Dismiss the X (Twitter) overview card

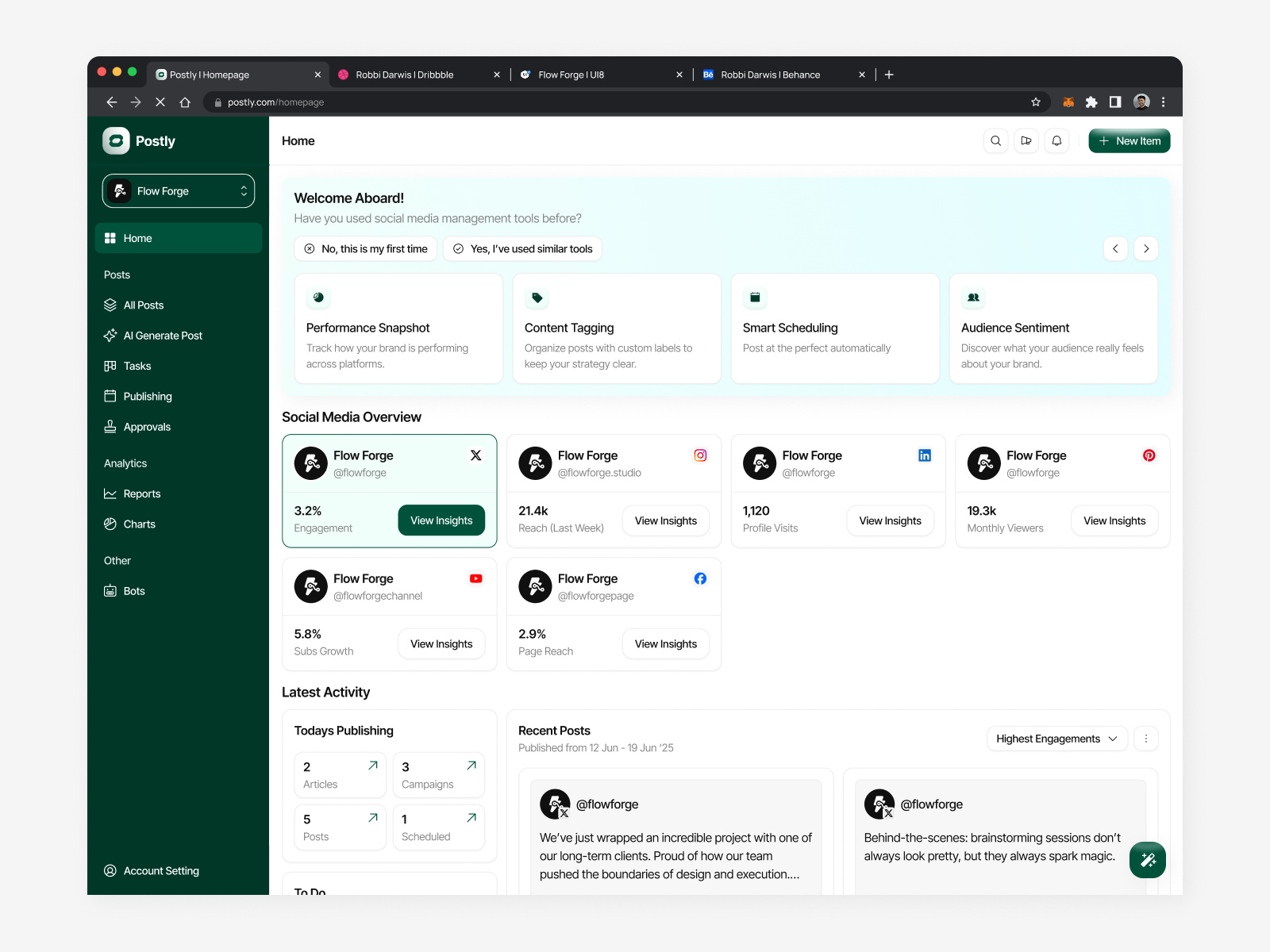(475, 455)
